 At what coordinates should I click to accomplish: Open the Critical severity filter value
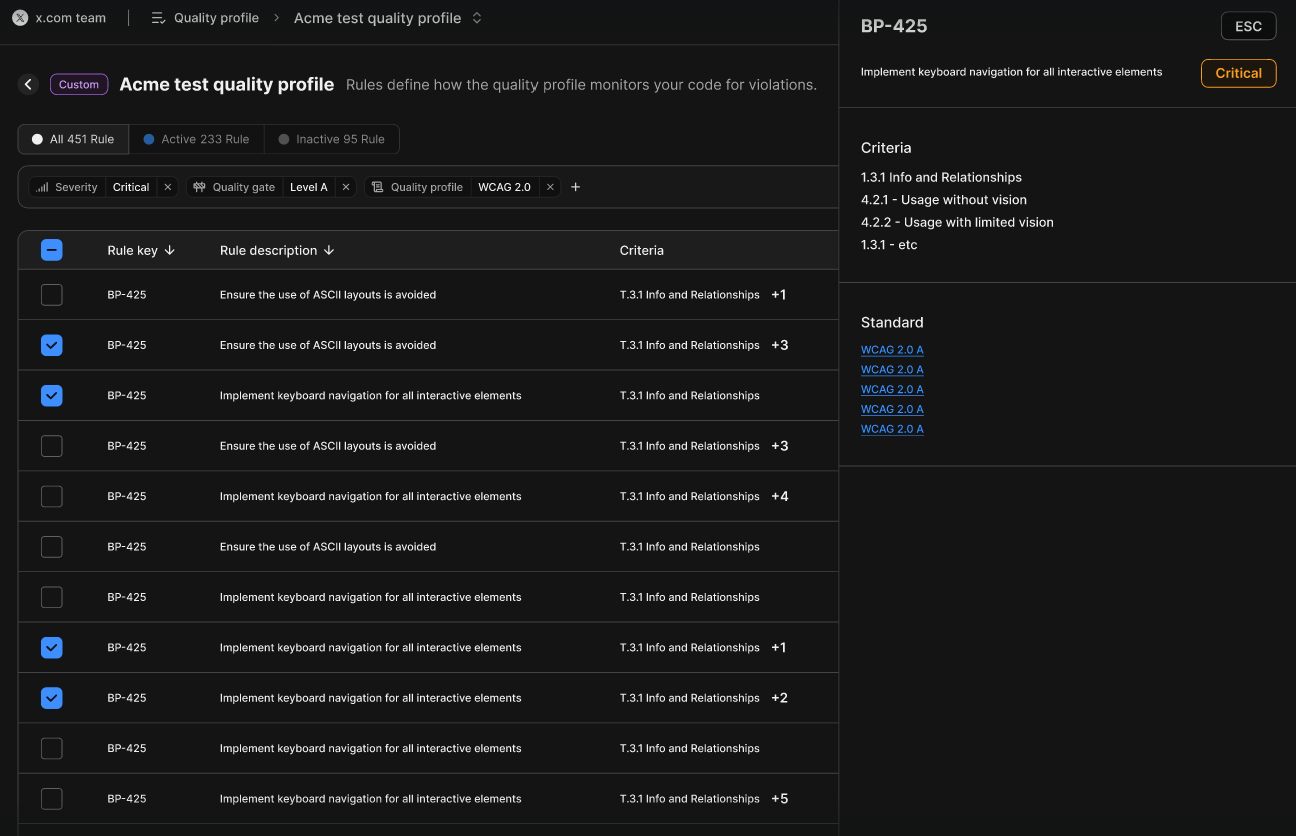click(x=131, y=187)
